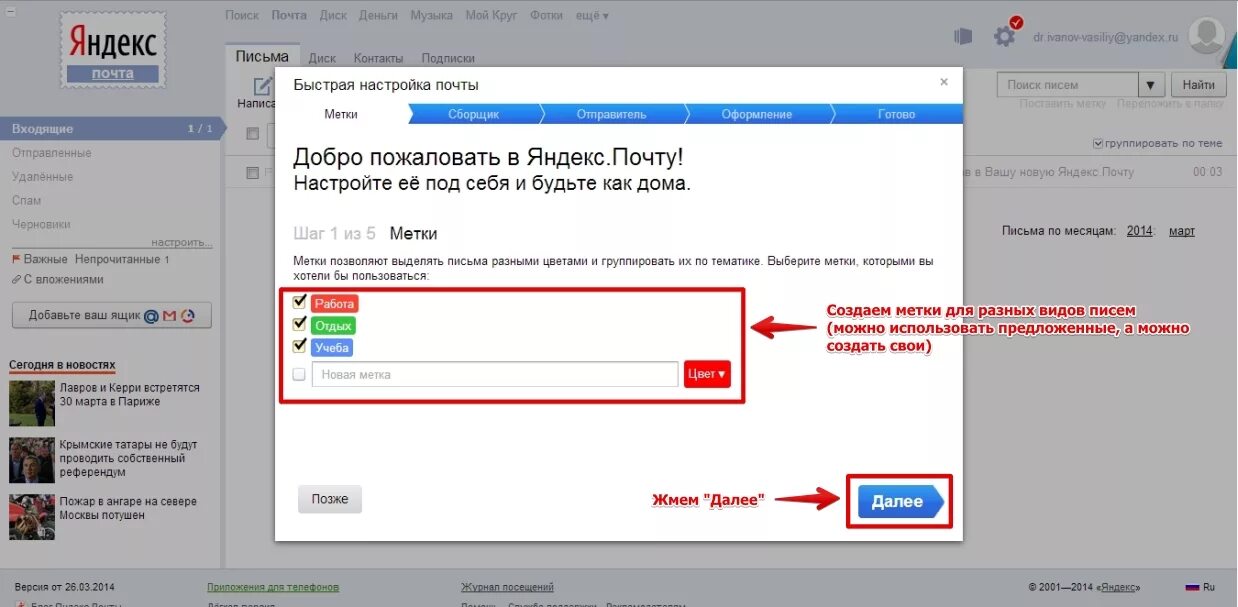Open Музыка in top services bar
Screen dimensions: 1238x607
coord(431,15)
